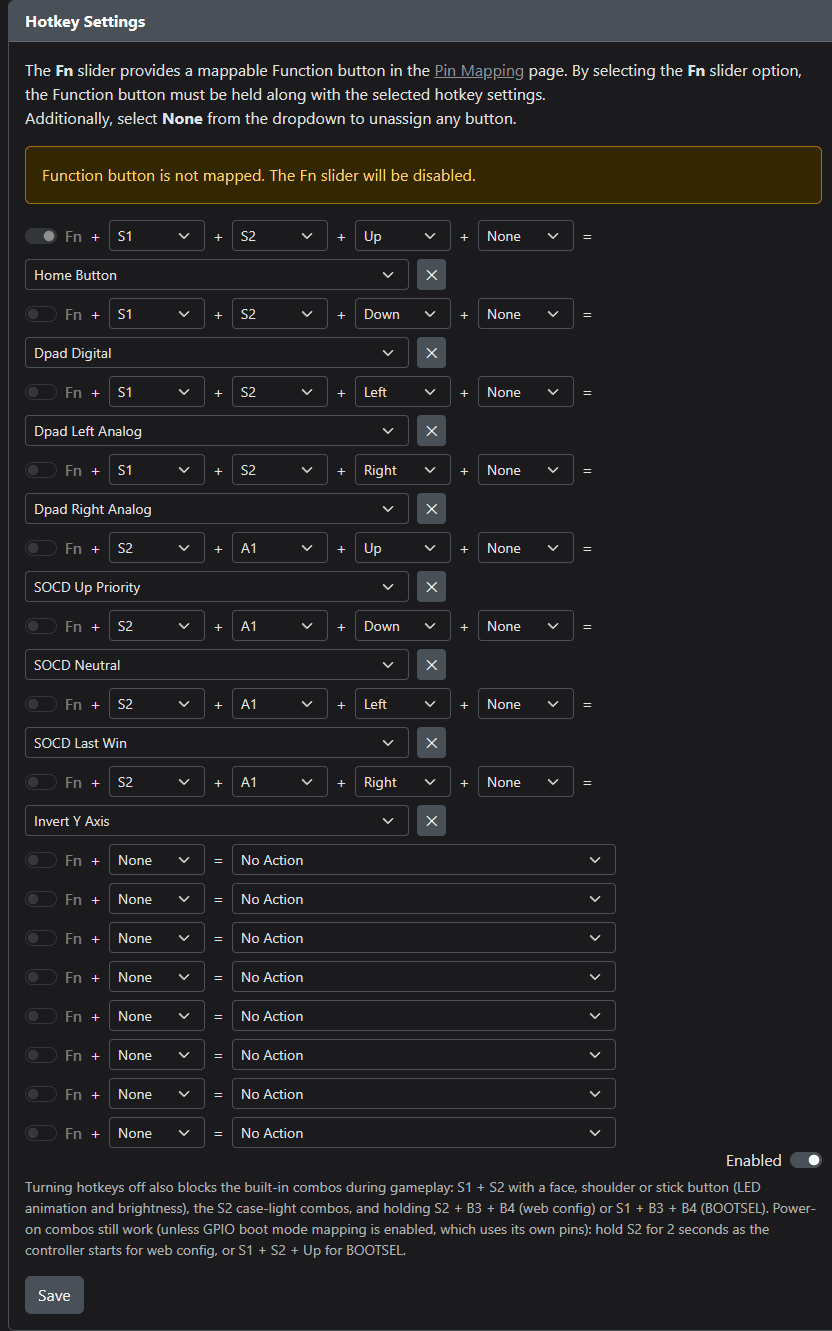Screen dimensions: 832x1331
Task: Open None dropdown in S2 + A1 + Right row
Action: 526,782
